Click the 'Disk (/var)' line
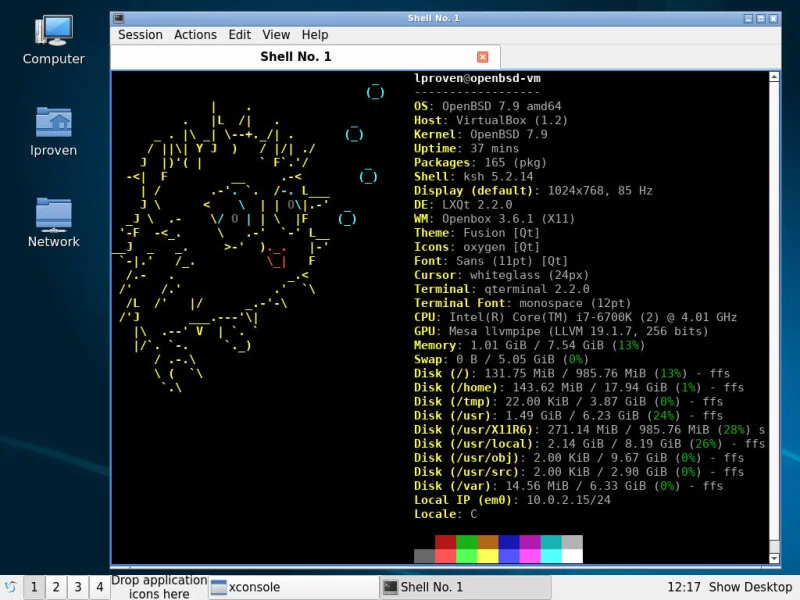This screenshot has height=600, width=800. pyautogui.click(x=568, y=486)
